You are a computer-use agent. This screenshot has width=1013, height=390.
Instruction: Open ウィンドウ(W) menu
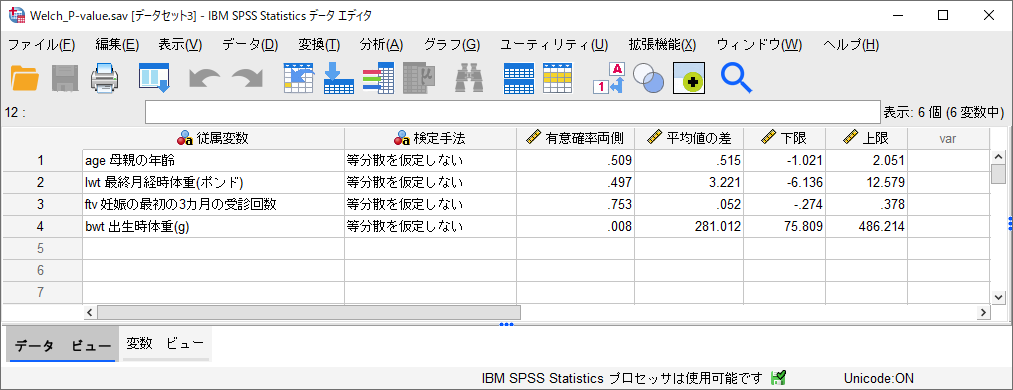coord(759,45)
